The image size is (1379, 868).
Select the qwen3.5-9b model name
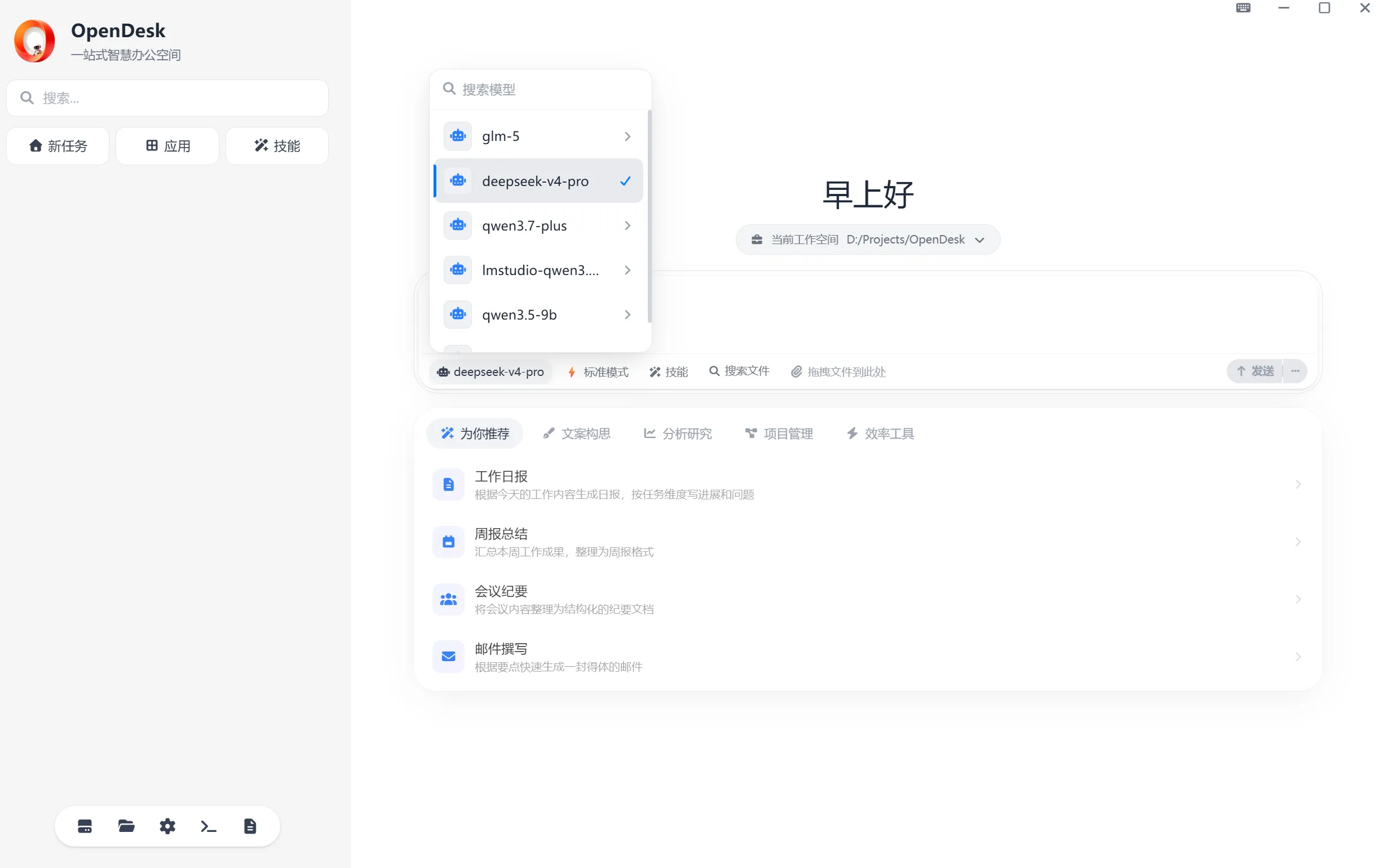519,315
